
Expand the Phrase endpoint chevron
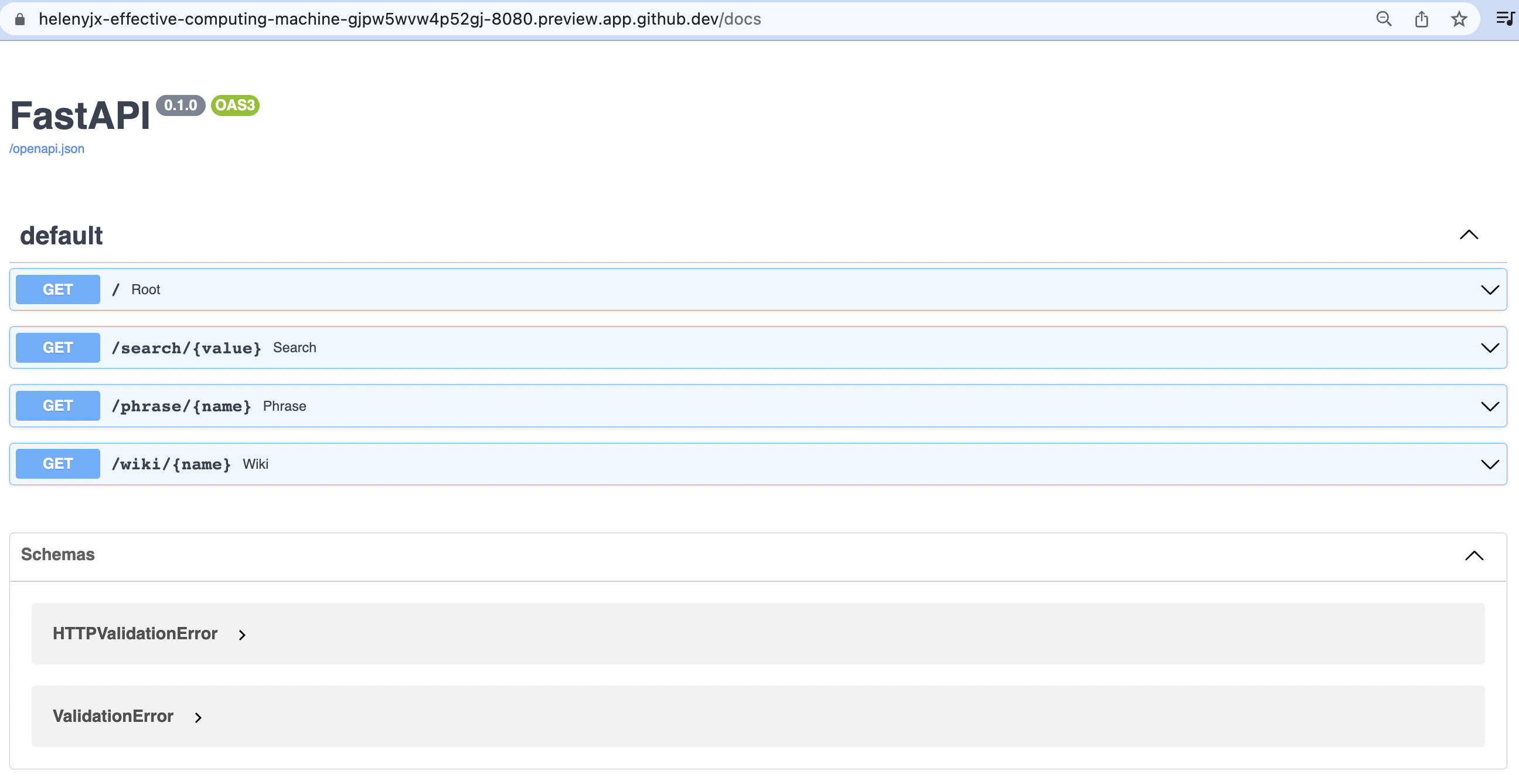tap(1490, 407)
